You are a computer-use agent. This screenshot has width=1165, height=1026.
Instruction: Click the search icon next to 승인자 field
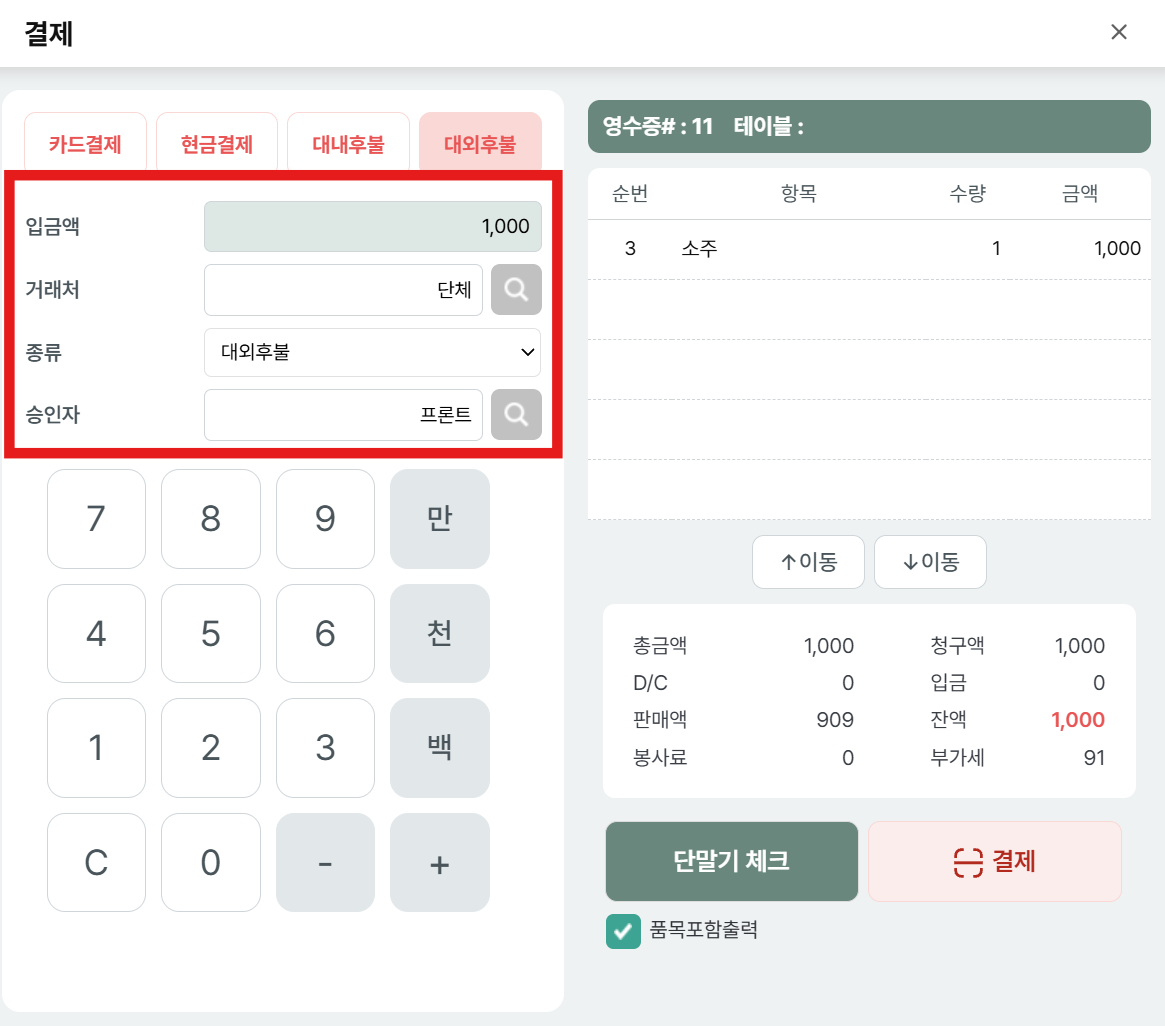point(516,415)
